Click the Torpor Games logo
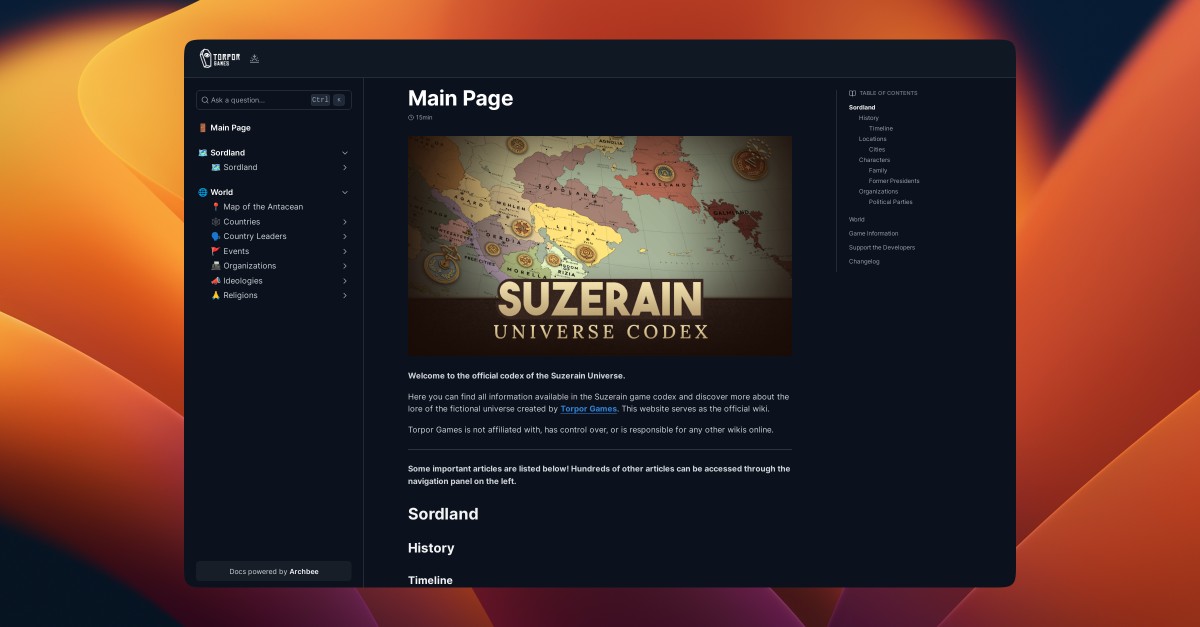This screenshot has height=627, width=1200. (x=220, y=59)
